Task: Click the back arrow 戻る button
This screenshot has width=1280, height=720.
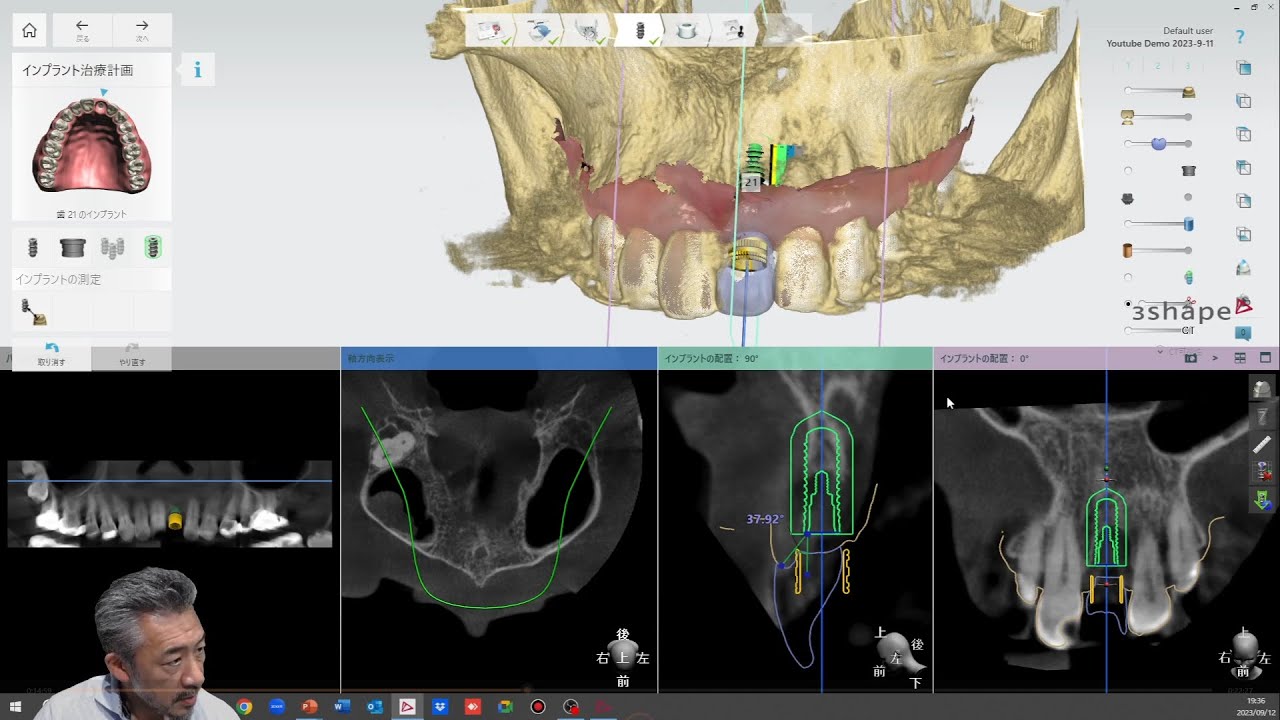Action: 82,30
